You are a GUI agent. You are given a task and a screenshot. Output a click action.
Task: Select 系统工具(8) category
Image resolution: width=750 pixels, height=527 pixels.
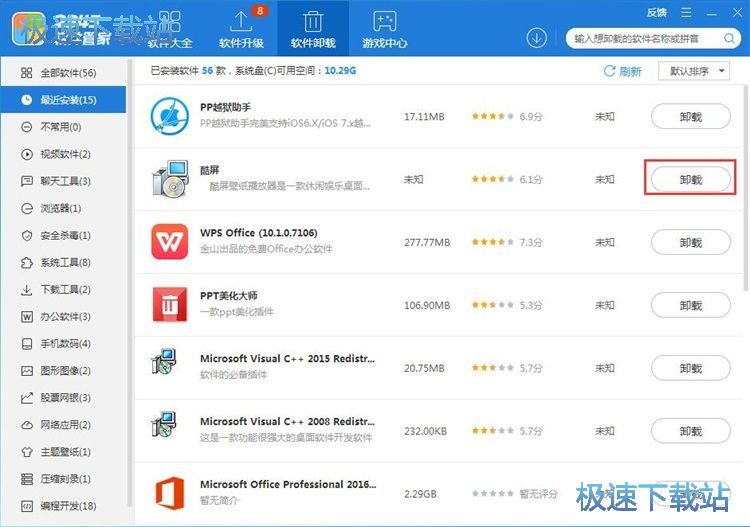(x=63, y=262)
